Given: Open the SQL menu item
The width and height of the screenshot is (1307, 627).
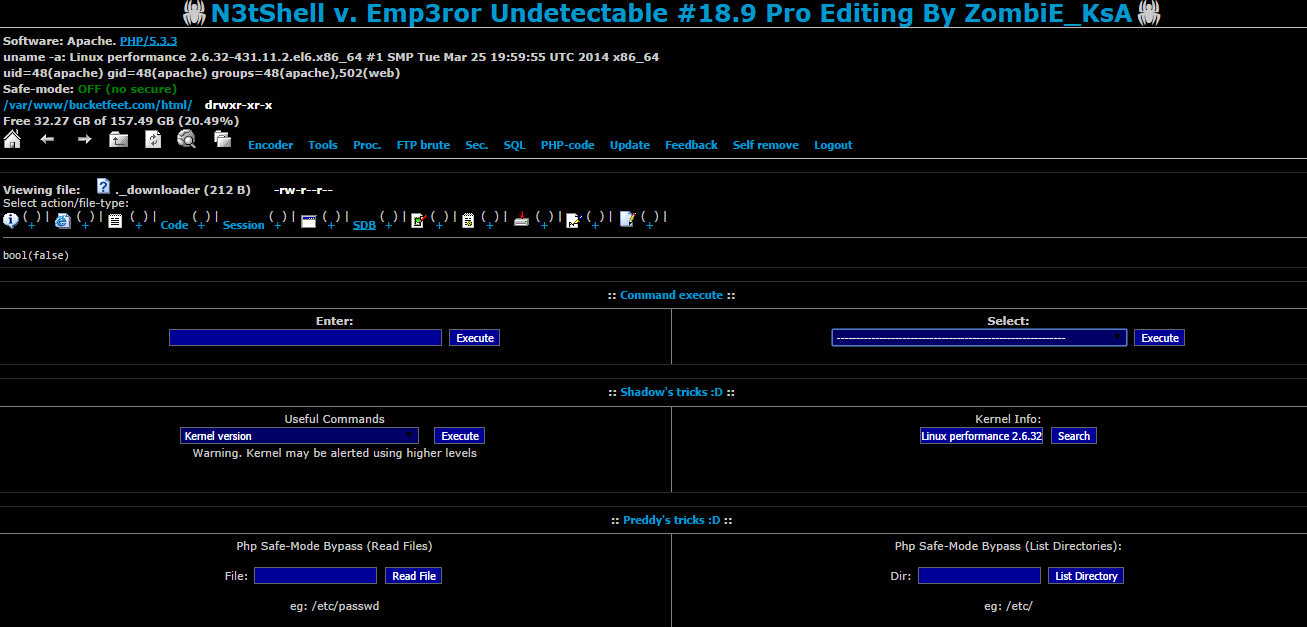Looking at the screenshot, I should 514,145.
